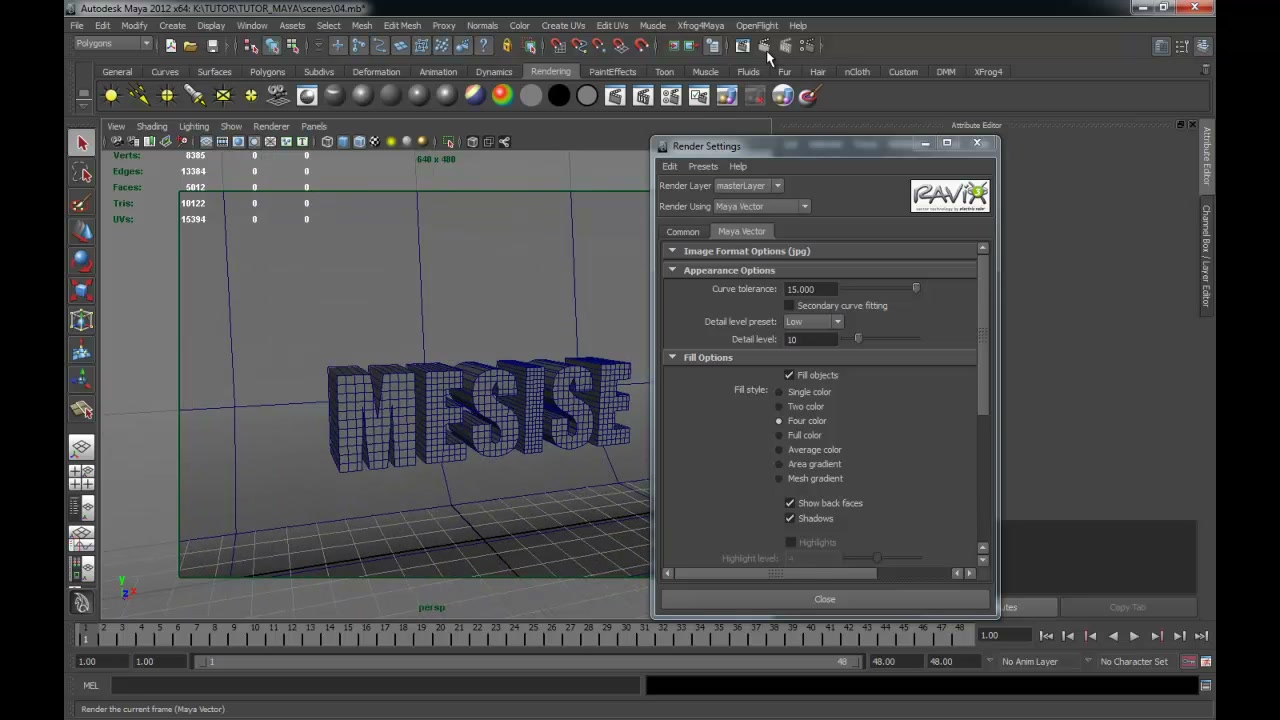Click the black material sphere shelf icon
This screenshot has width=1280, height=720.
coord(559,96)
